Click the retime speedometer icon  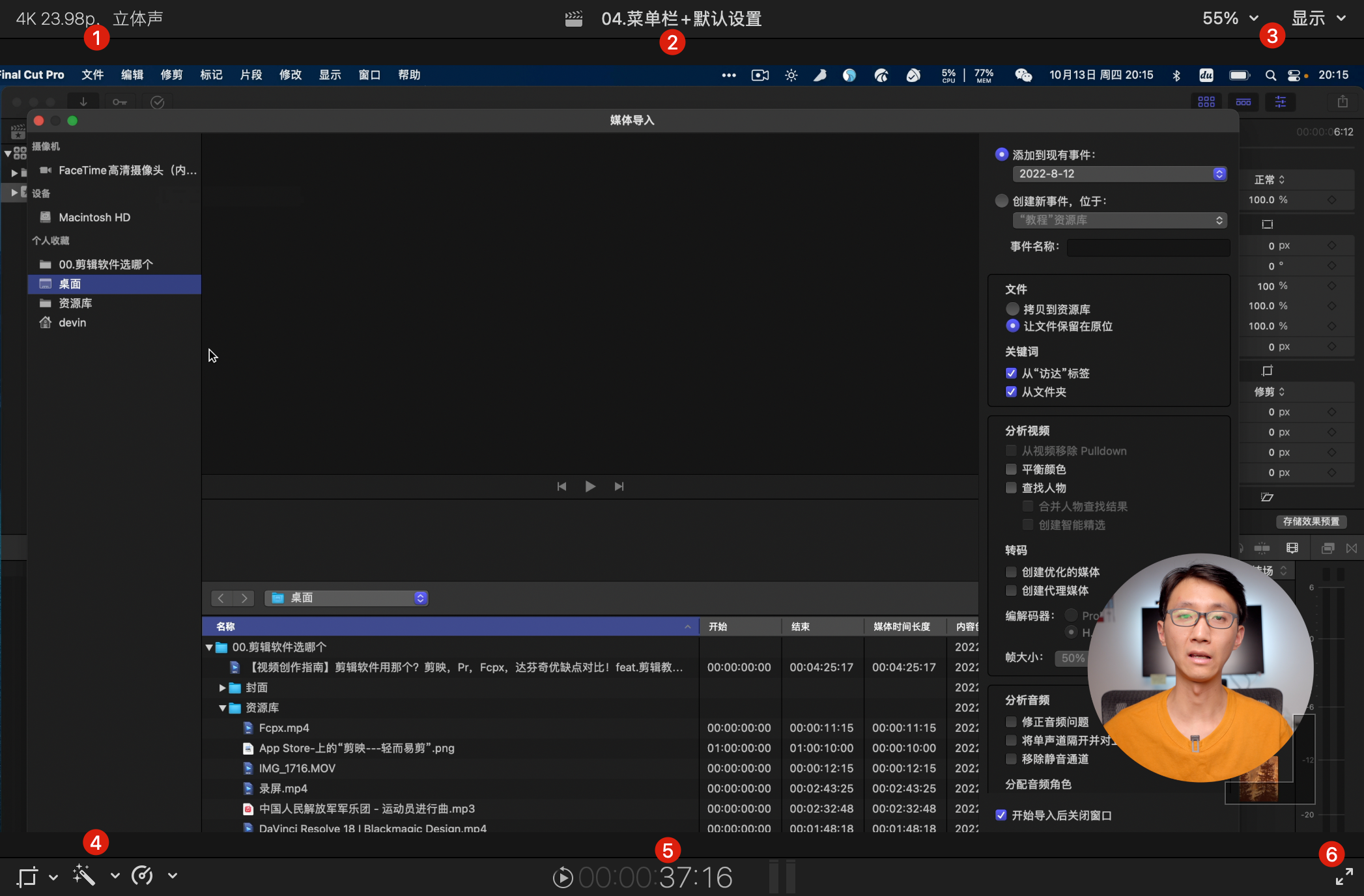coord(142,876)
